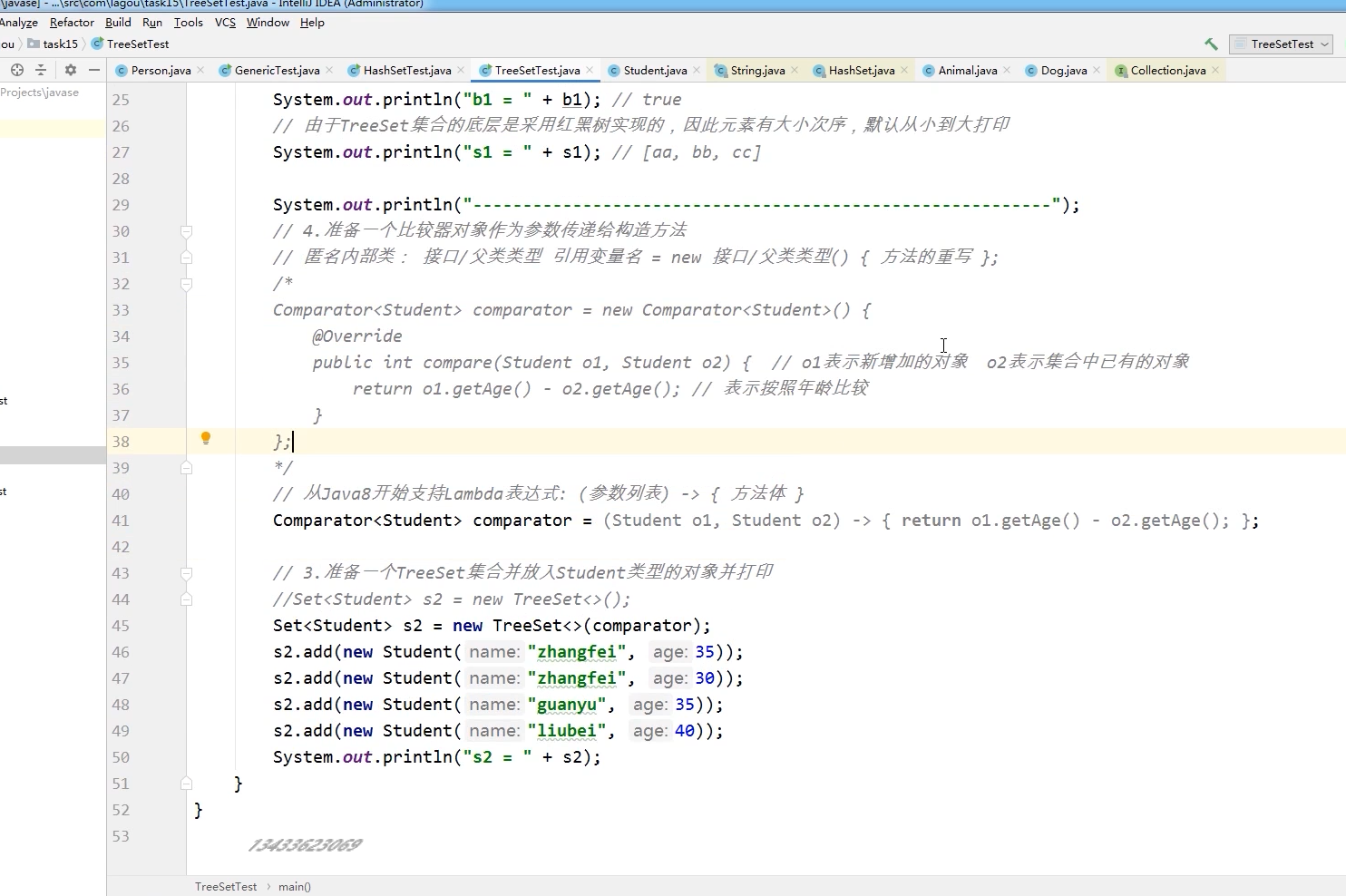Open the VCS menu

point(225,23)
